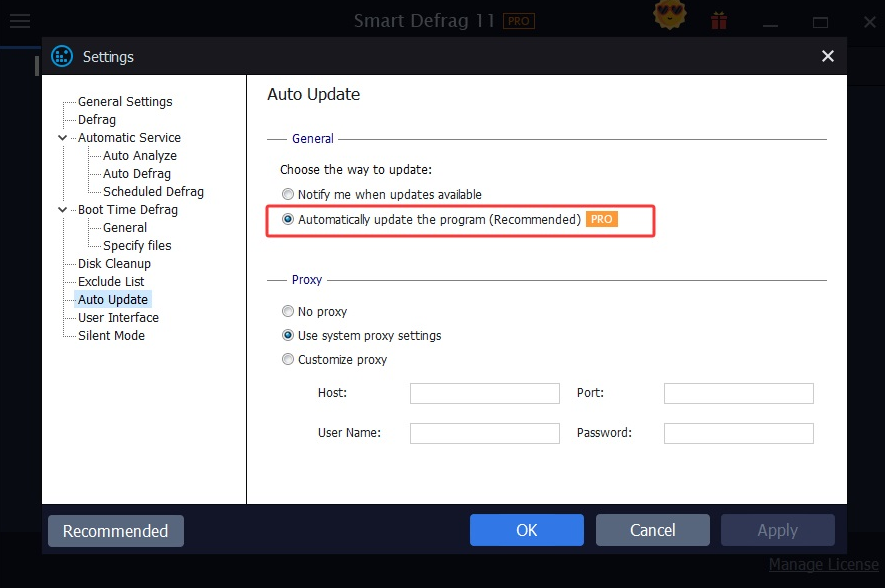This screenshot has height=588, width=885.
Task: Open the gift box promotion icon
Action: click(x=718, y=21)
